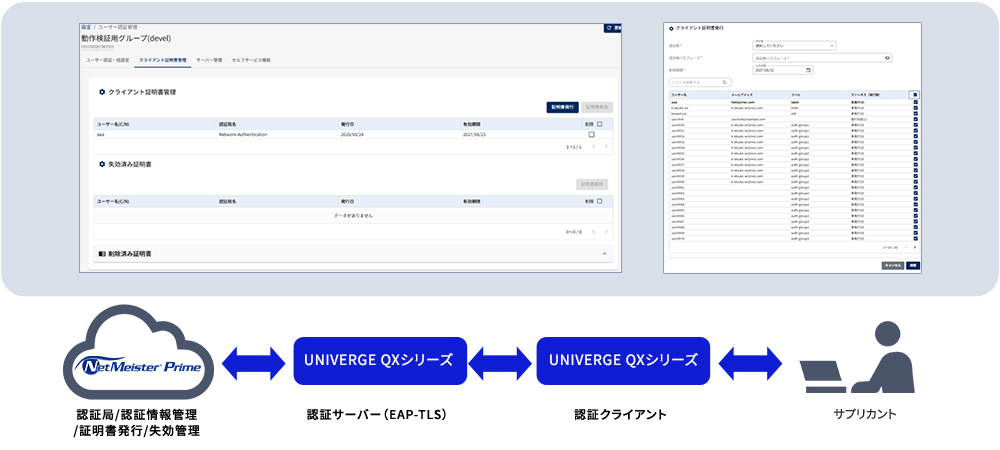Open the セルフサービス機能 tab

click(x=251, y=60)
